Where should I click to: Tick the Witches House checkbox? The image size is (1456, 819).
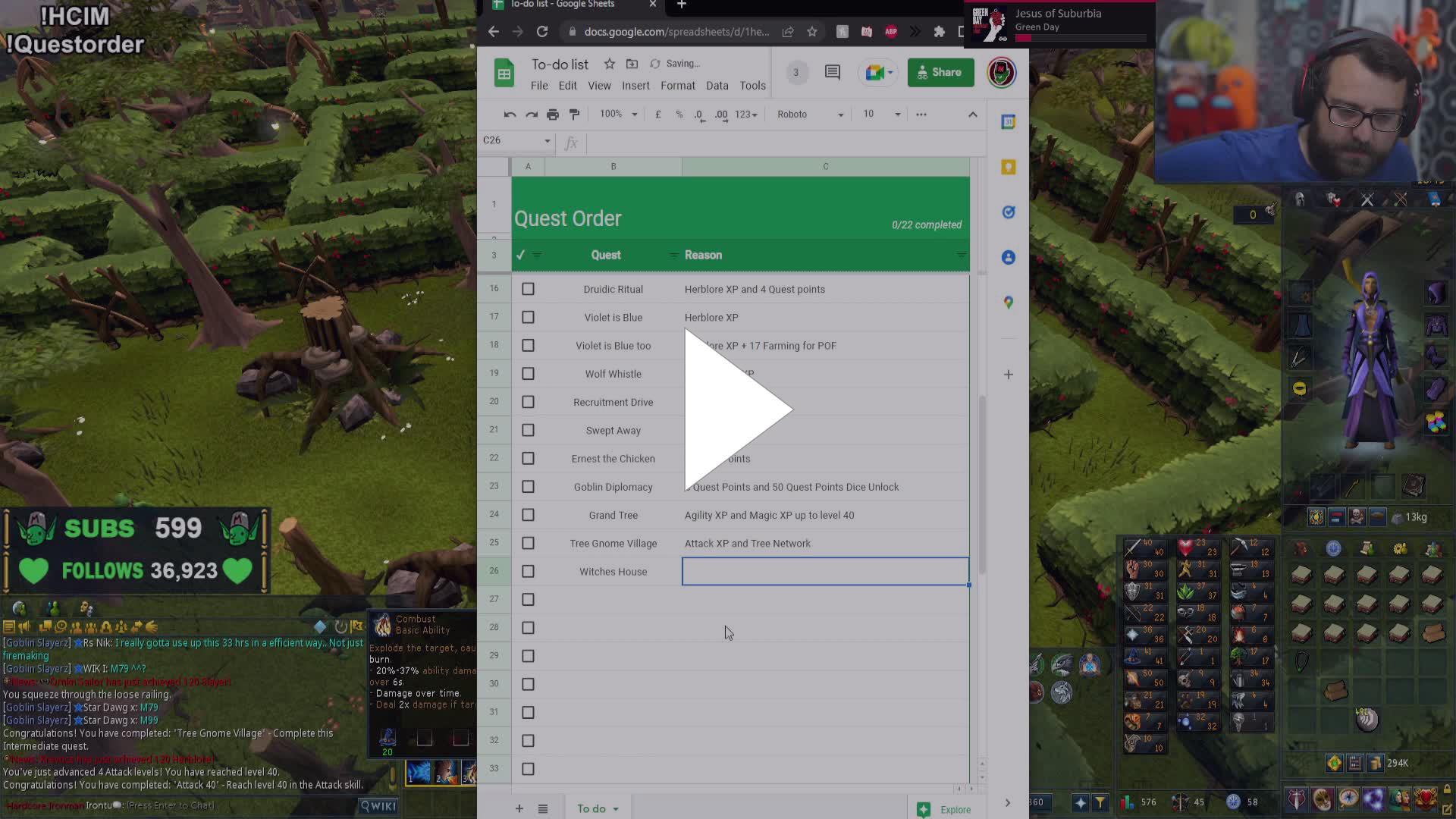click(528, 572)
